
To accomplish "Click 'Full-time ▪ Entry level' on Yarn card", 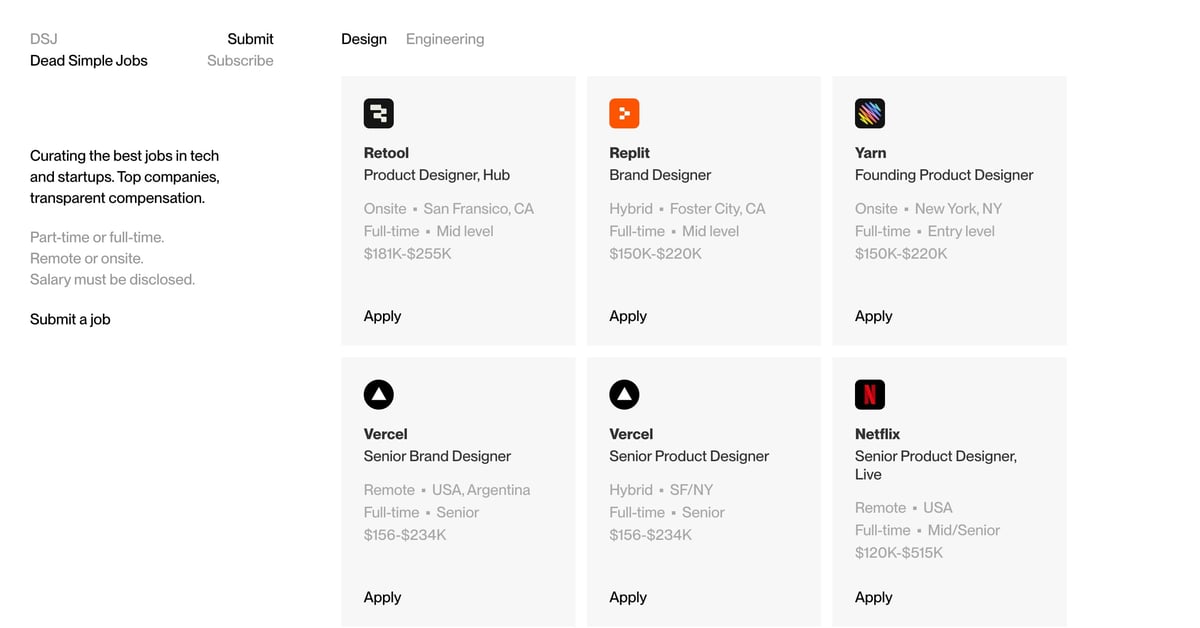I will coord(925,231).
